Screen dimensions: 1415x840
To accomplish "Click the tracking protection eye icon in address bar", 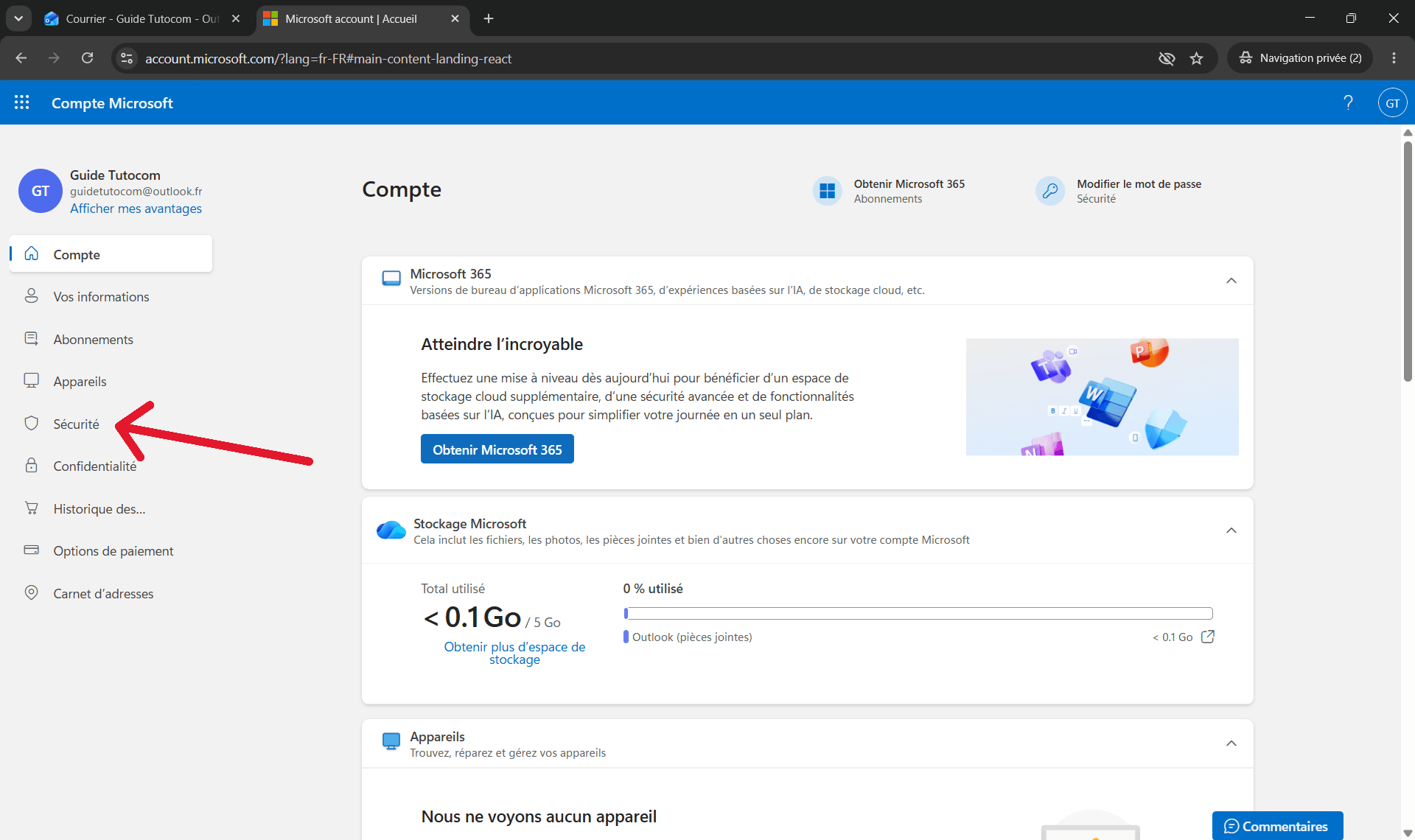I will point(1166,58).
